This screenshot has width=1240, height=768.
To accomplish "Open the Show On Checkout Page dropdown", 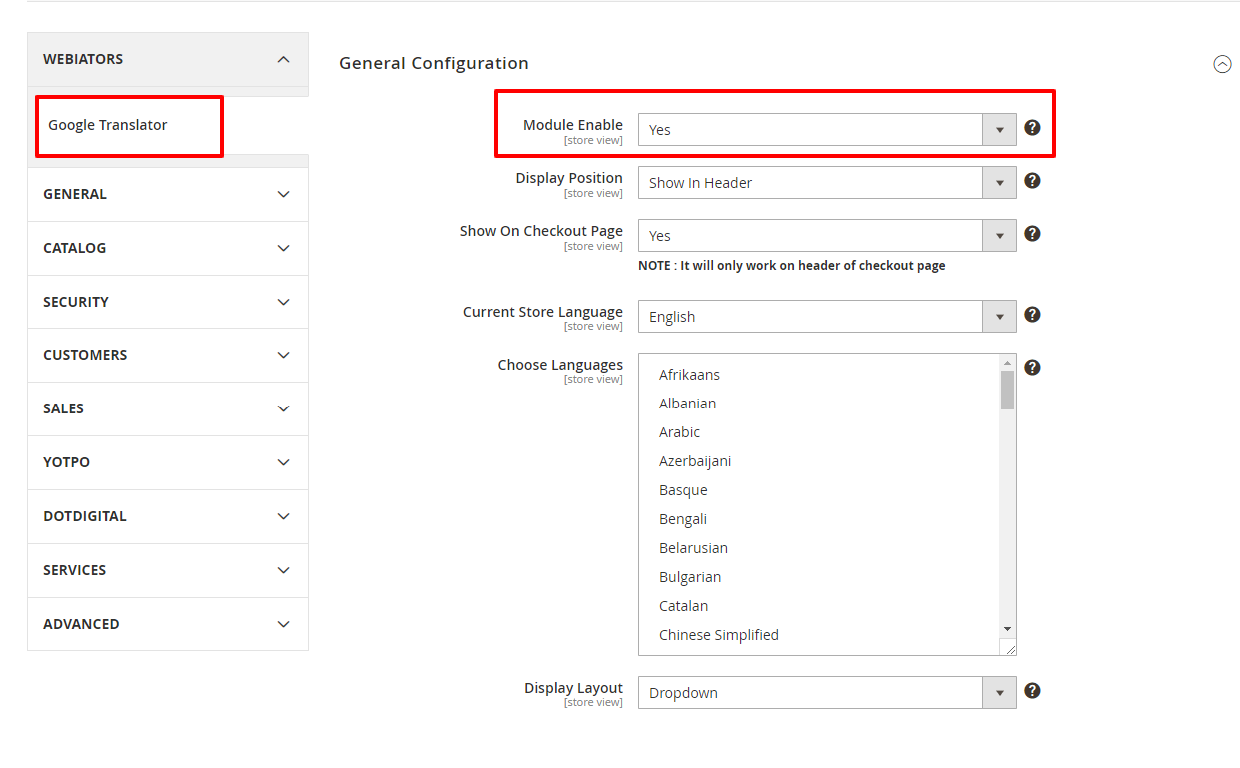I will tap(827, 236).
